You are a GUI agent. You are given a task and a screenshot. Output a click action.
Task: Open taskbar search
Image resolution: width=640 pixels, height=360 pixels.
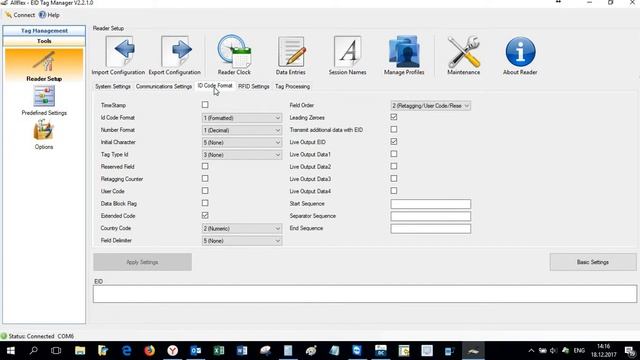tap(33, 351)
